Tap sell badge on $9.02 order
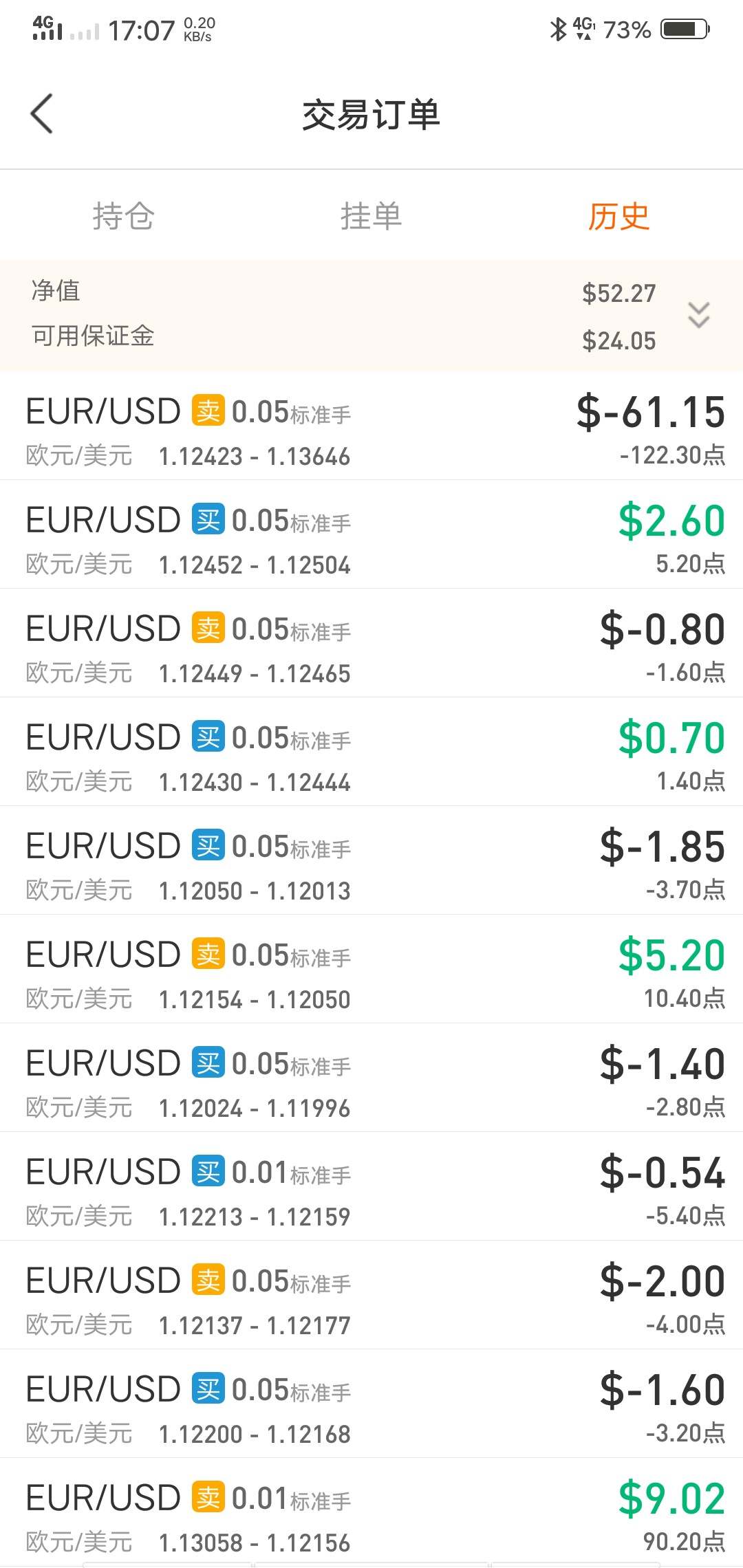 (x=208, y=1498)
